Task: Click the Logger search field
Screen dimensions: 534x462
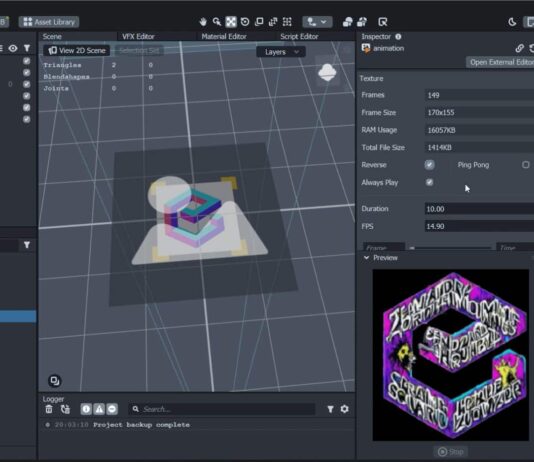Action: coord(222,409)
